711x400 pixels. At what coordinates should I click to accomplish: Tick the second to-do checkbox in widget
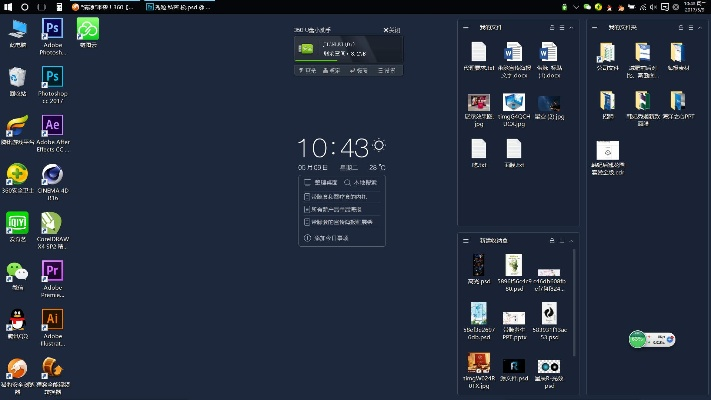pos(307,210)
